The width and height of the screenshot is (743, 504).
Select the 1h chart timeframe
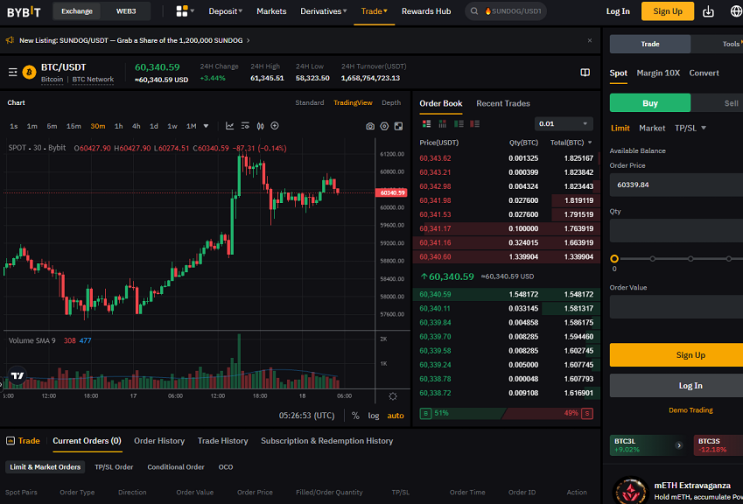point(118,126)
